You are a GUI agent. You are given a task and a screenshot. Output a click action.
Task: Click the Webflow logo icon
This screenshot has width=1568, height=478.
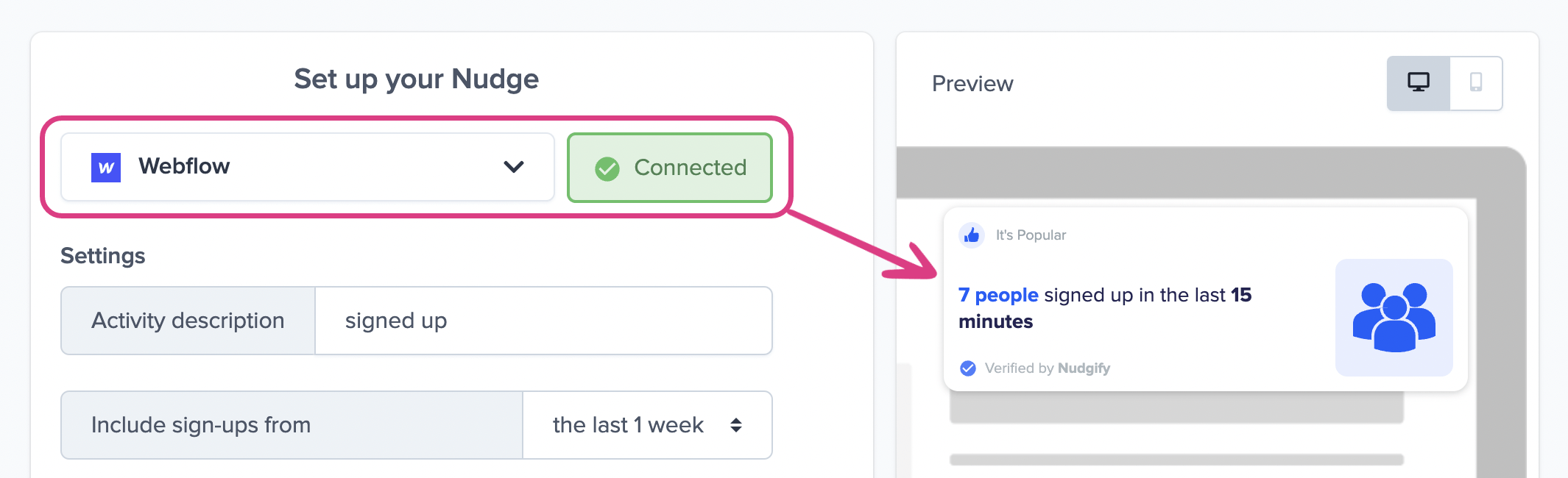point(106,168)
